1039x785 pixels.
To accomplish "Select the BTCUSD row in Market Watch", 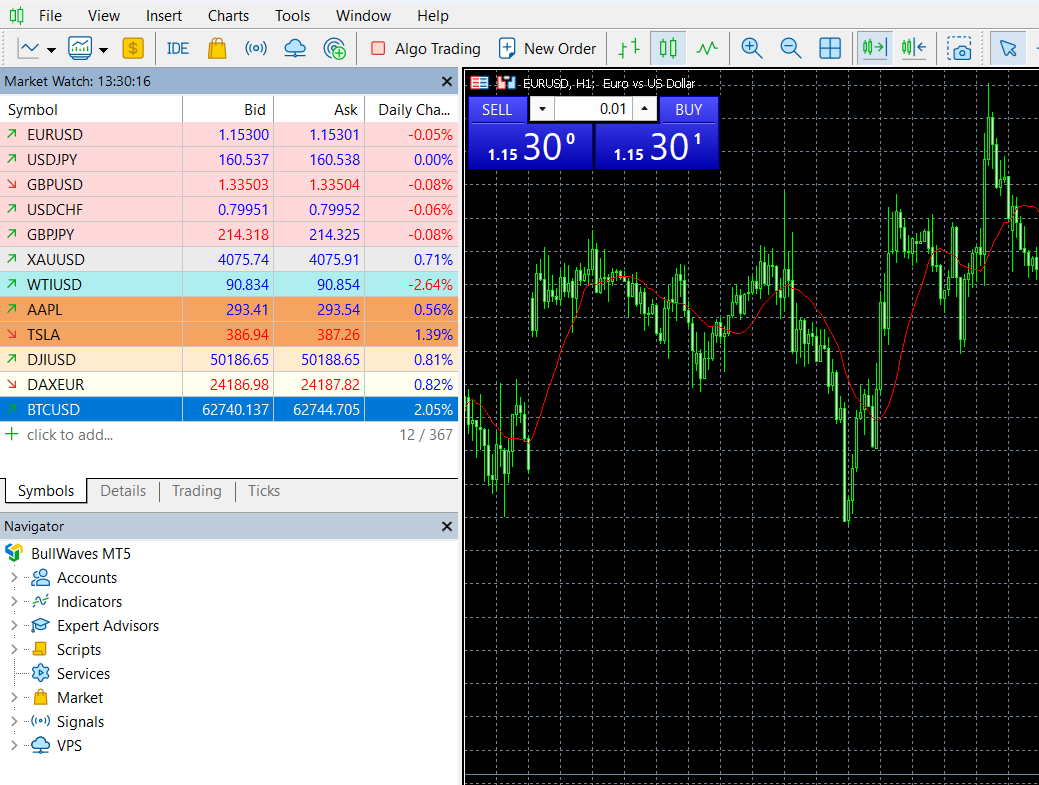I will pos(229,409).
